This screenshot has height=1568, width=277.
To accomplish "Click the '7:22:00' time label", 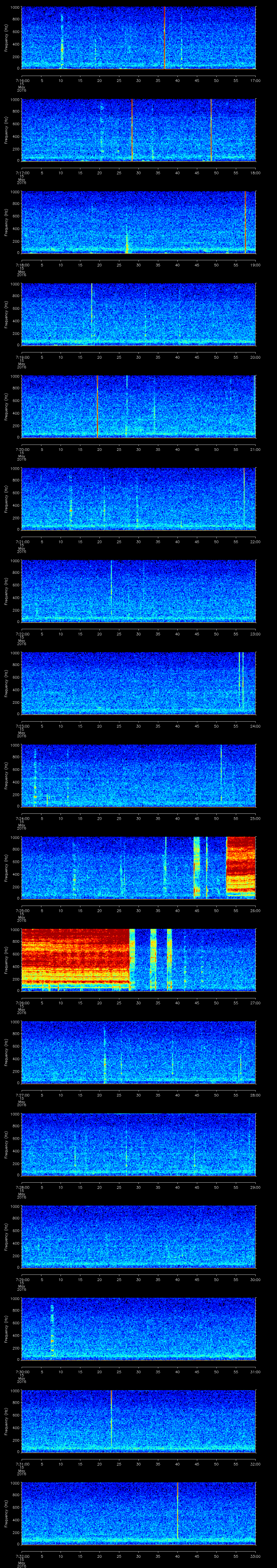I will [22, 634].
